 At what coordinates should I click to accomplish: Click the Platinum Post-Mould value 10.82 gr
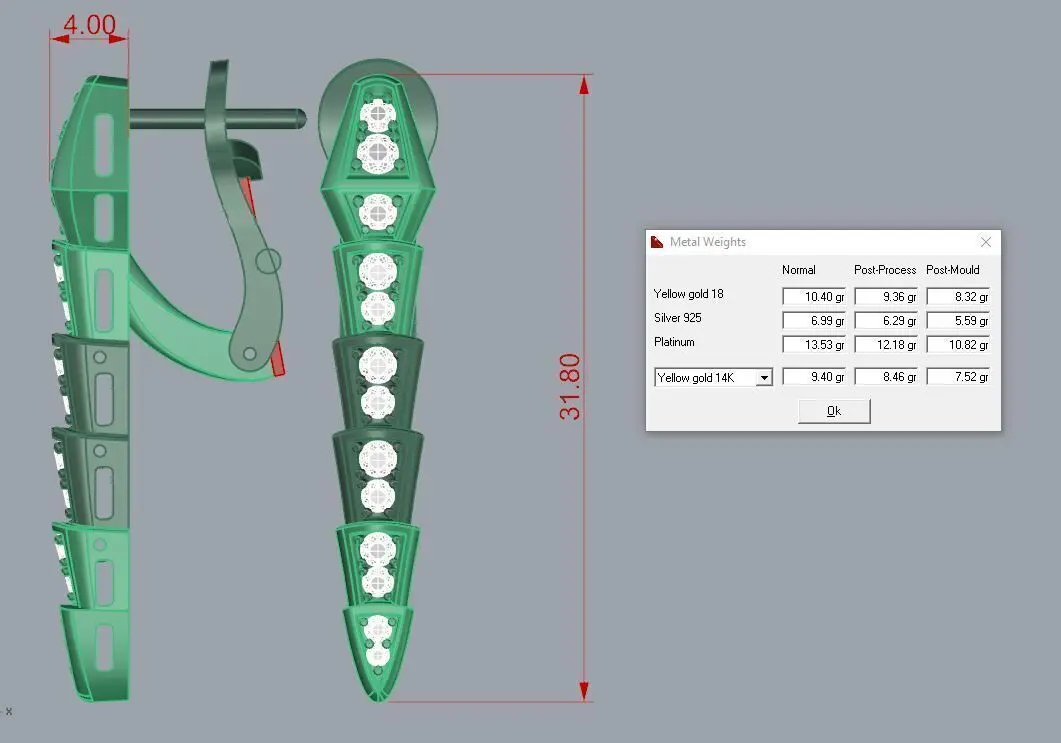(x=958, y=344)
